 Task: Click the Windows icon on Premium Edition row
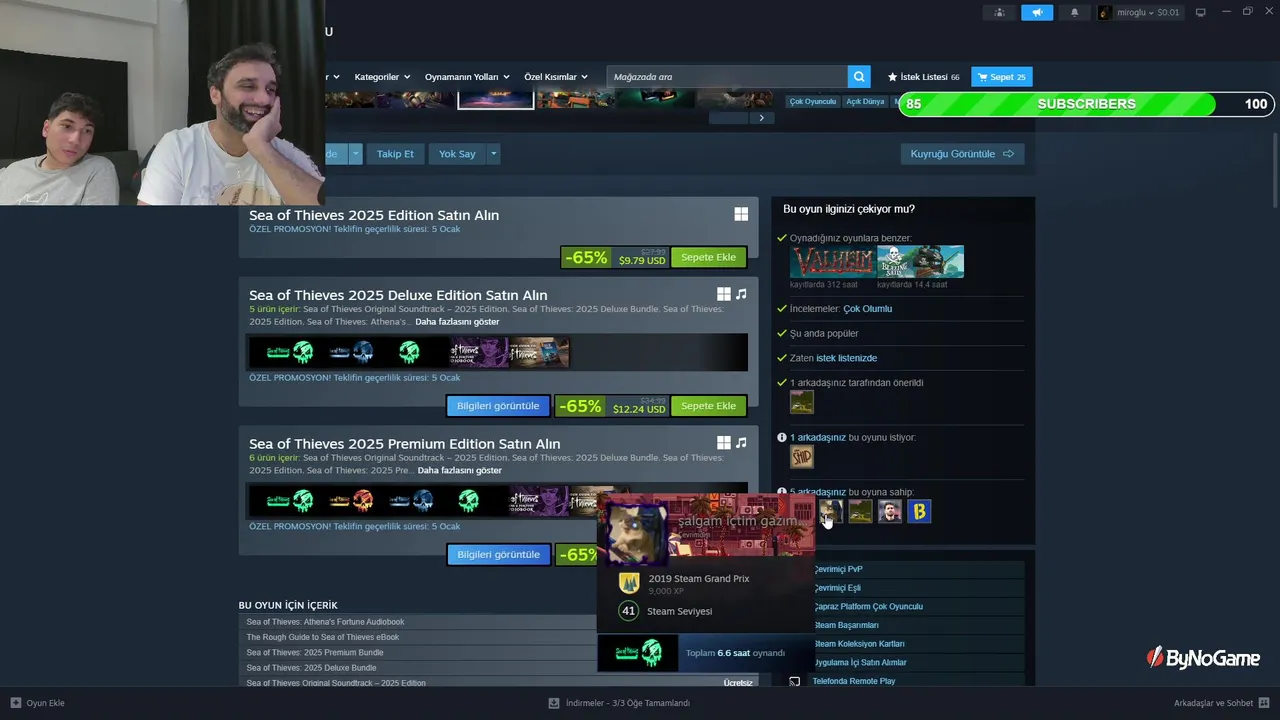pyautogui.click(x=724, y=443)
